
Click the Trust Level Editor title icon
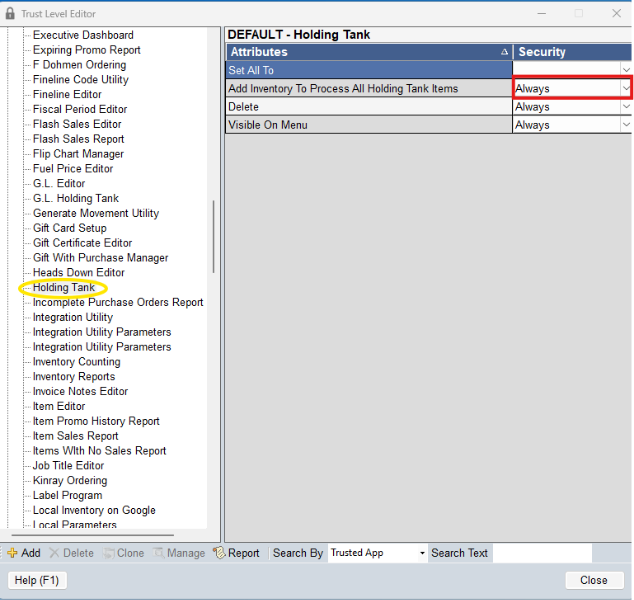tap(10, 13)
